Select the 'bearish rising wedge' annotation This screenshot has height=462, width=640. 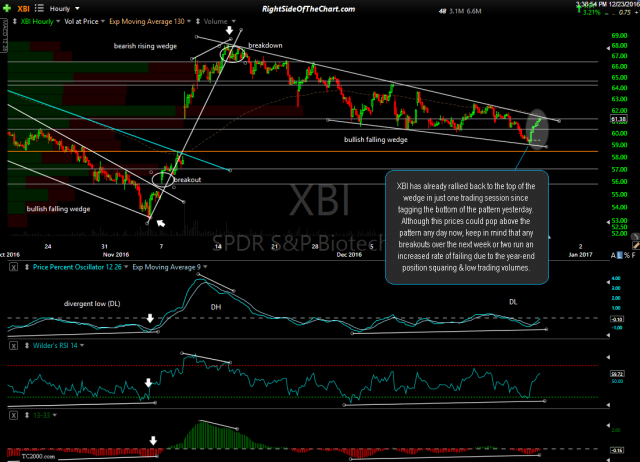(x=145, y=46)
